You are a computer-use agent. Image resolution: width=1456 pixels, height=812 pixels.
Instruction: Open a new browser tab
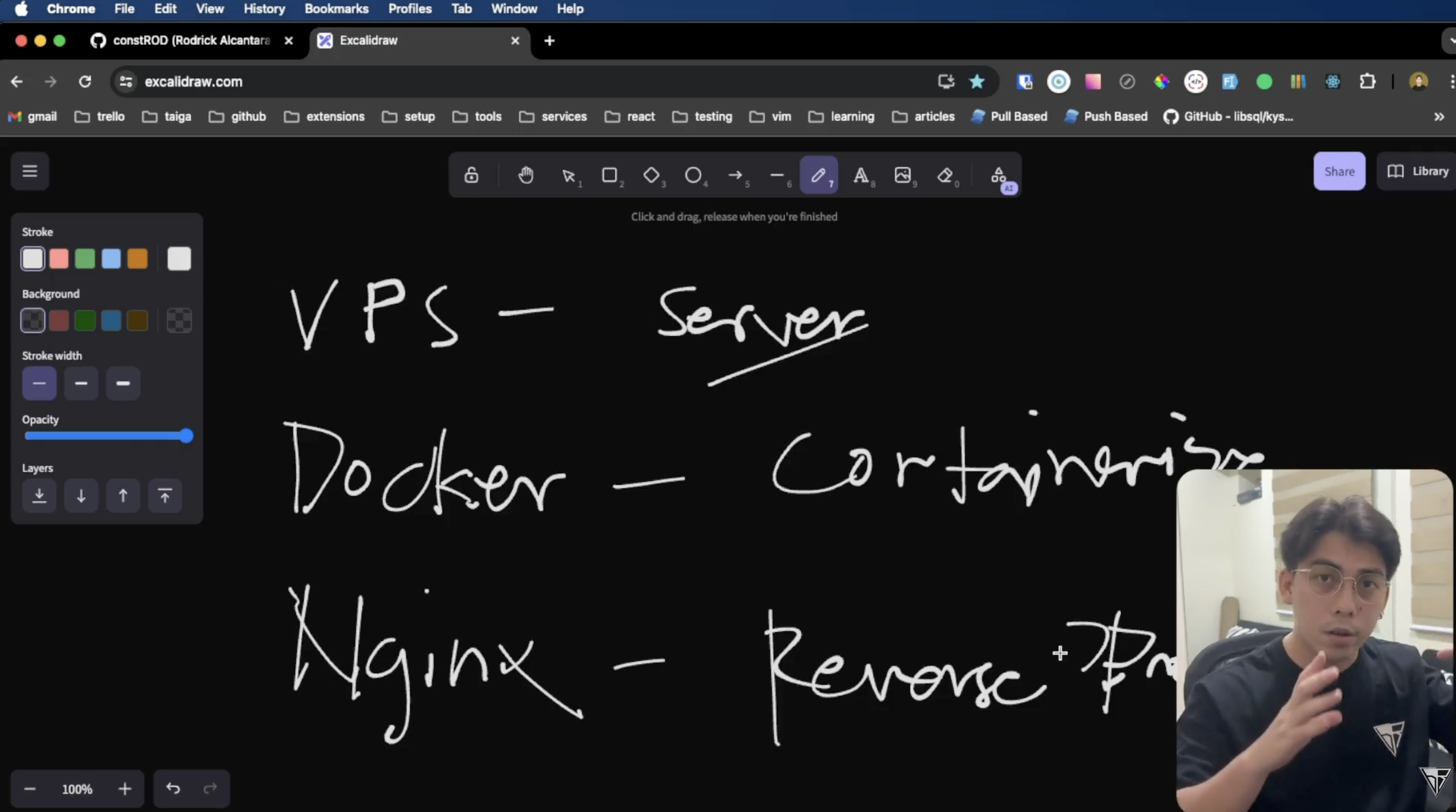coord(549,40)
